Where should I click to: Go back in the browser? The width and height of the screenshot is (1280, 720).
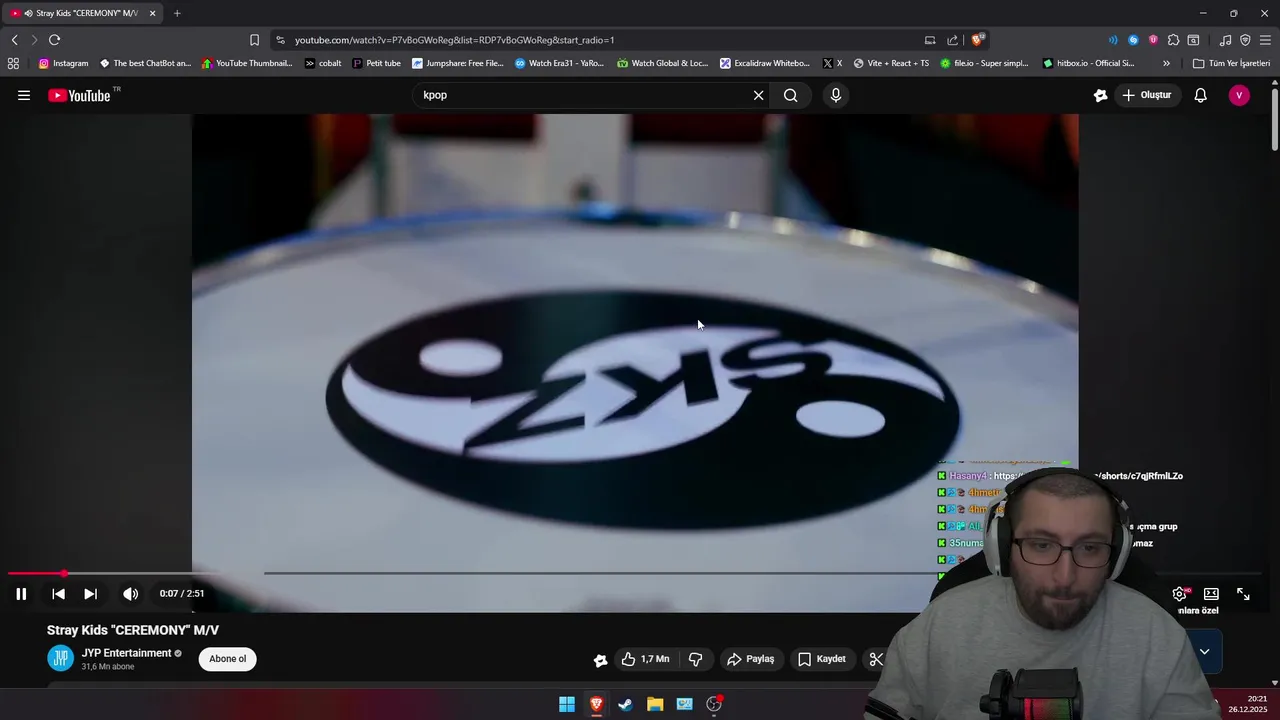[14, 40]
